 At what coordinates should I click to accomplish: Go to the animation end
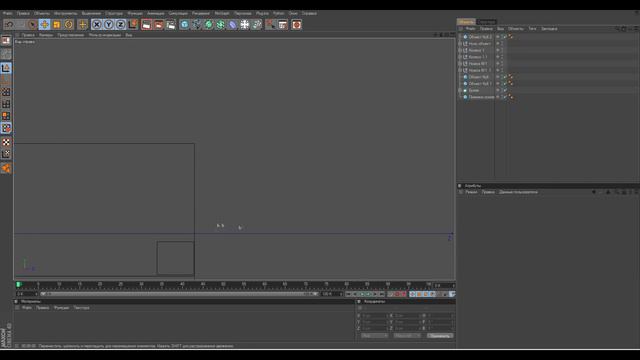(382, 294)
